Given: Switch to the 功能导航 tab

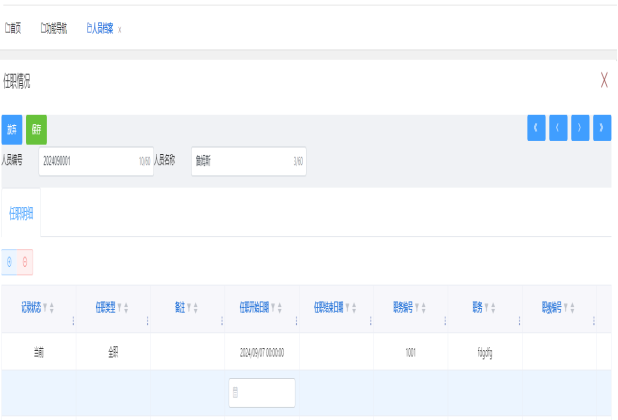Looking at the screenshot, I should pyautogui.click(x=54, y=28).
